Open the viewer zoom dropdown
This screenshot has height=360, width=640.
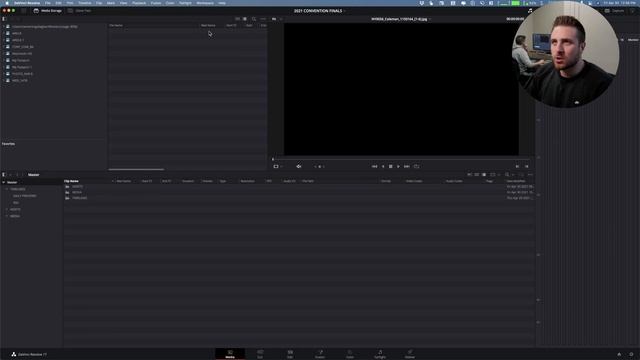tap(276, 19)
